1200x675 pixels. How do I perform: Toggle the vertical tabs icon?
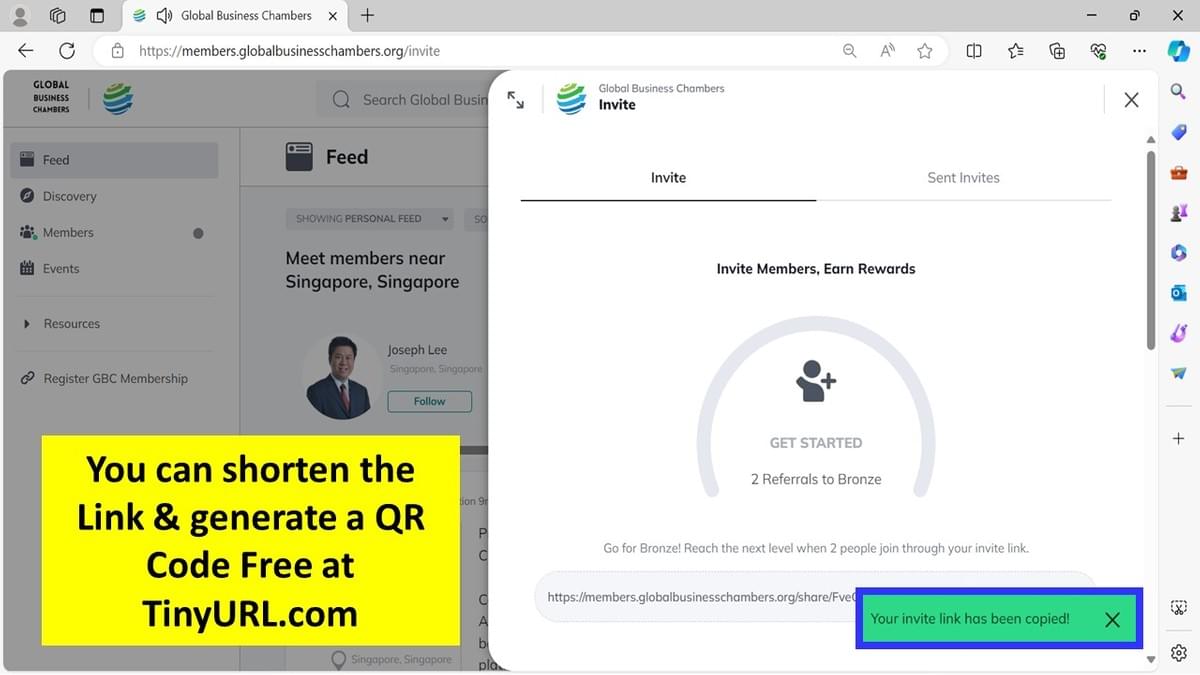96,16
